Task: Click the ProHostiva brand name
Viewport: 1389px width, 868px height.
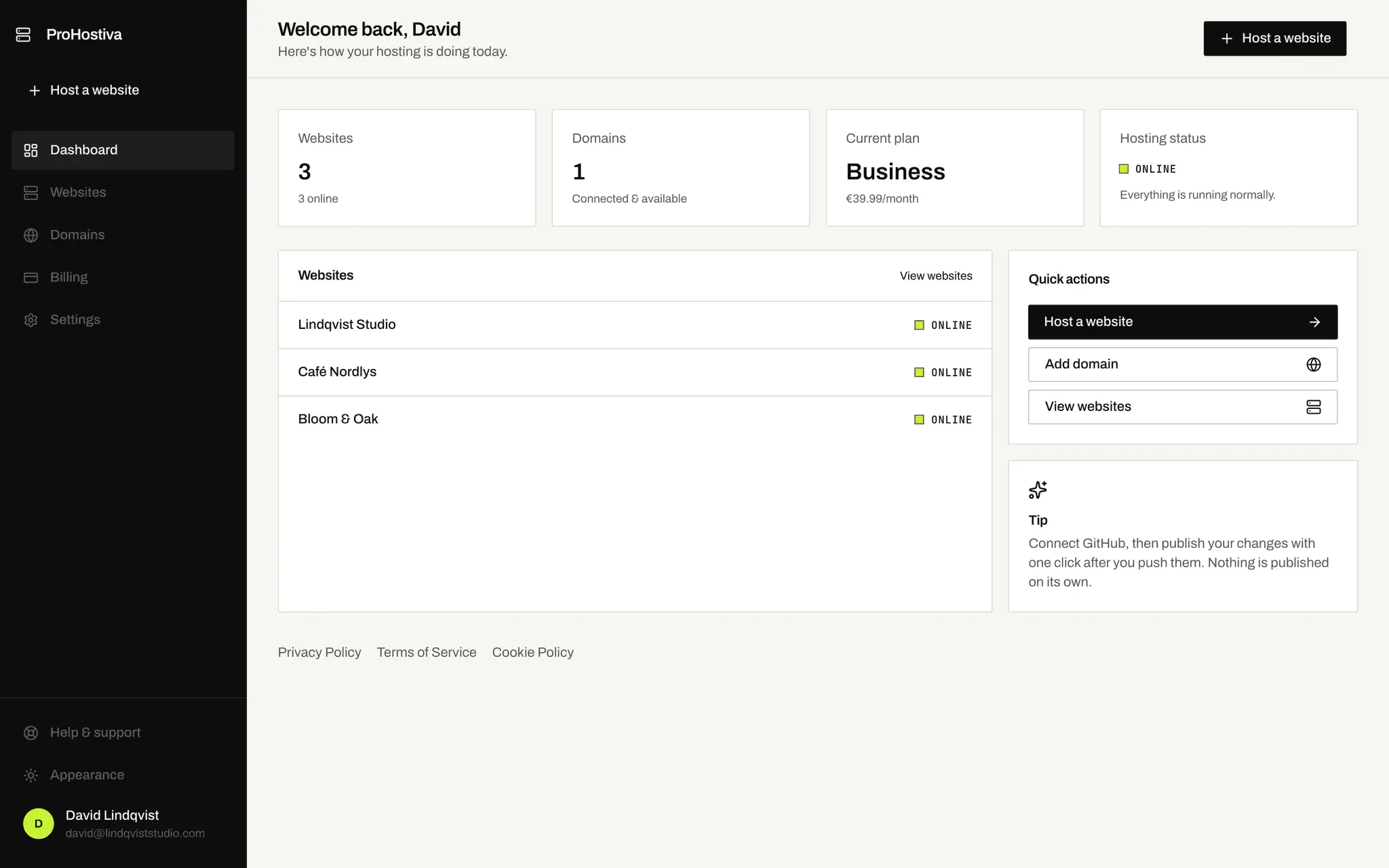Action: pyautogui.click(x=84, y=35)
